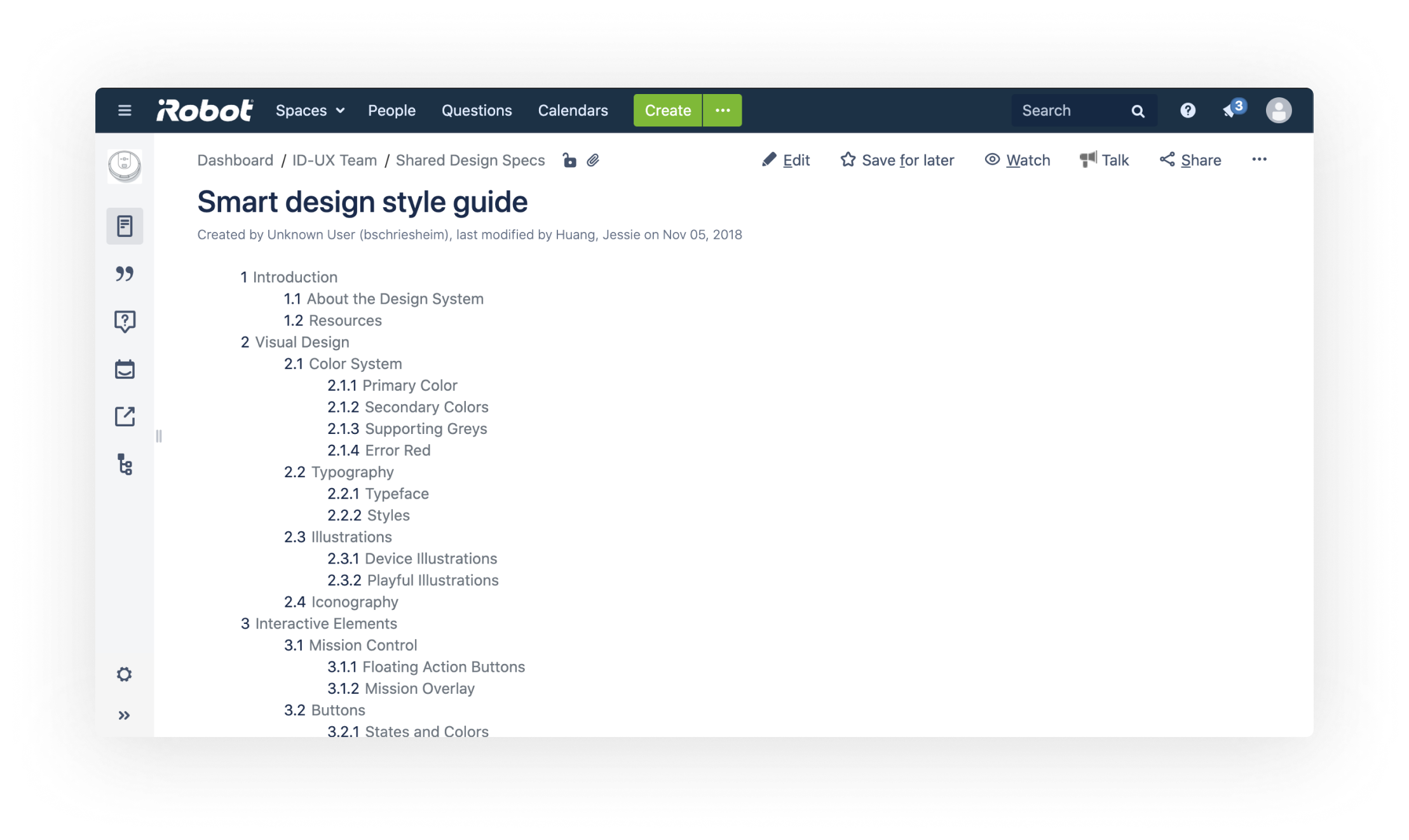Click page restrictions padlock icon
Viewport: 1409px width, 840px height.
[x=569, y=161]
